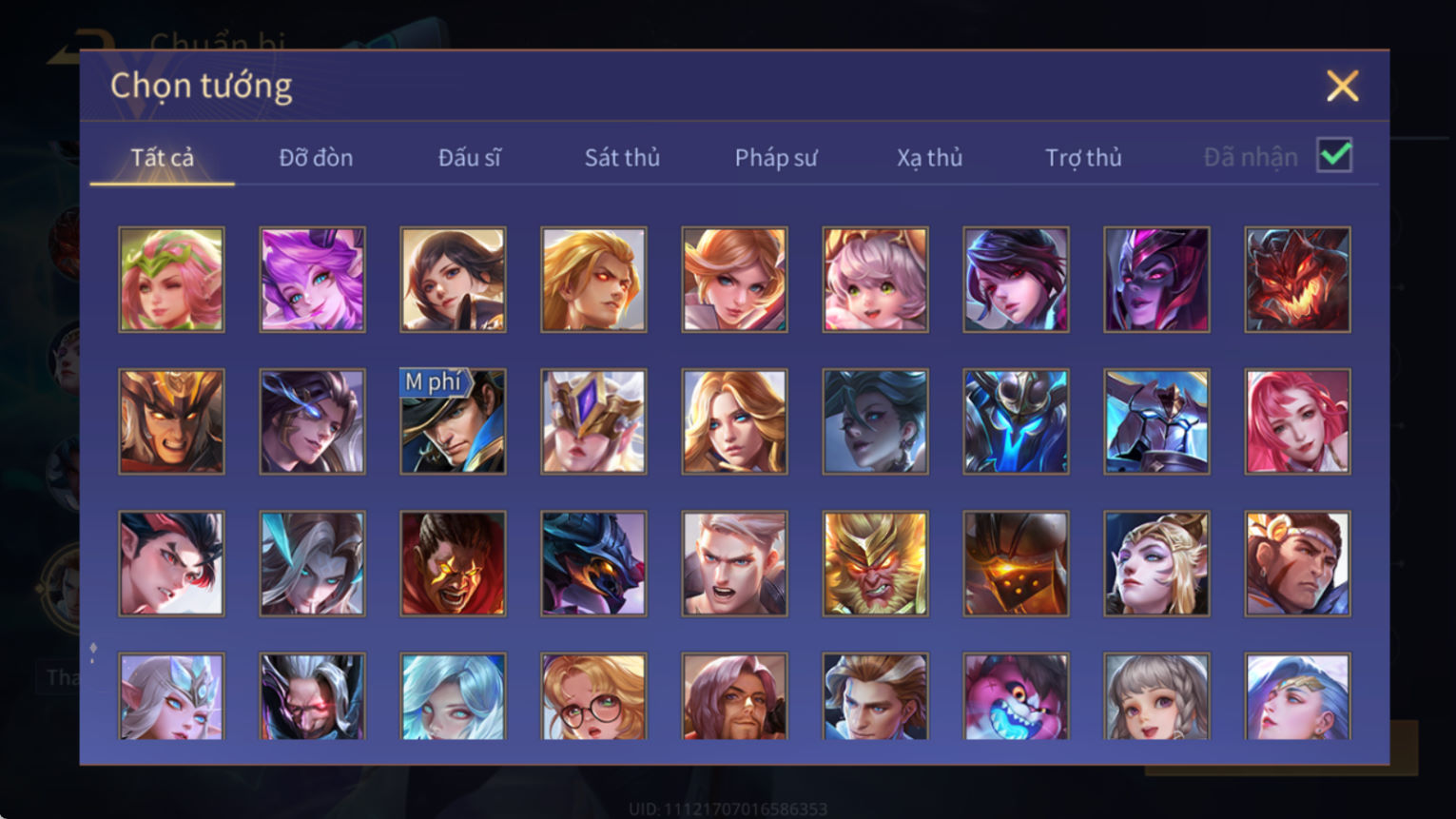The width and height of the screenshot is (1456, 819).
Task: Choose the silver knight mech hero
Action: [1156, 421]
